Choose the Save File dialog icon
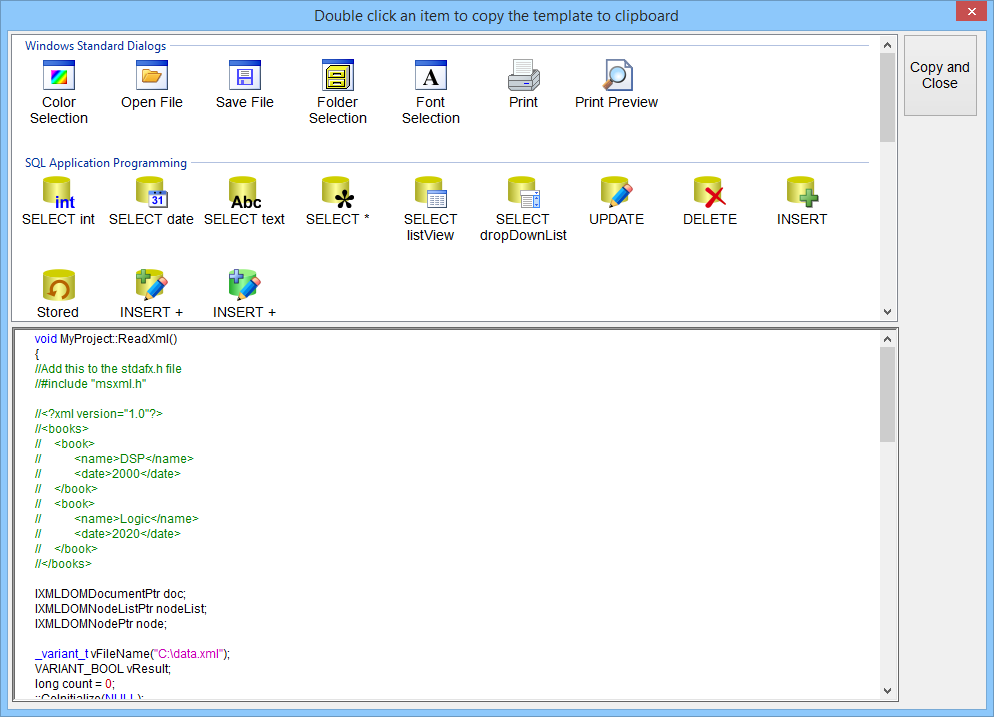 245,75
